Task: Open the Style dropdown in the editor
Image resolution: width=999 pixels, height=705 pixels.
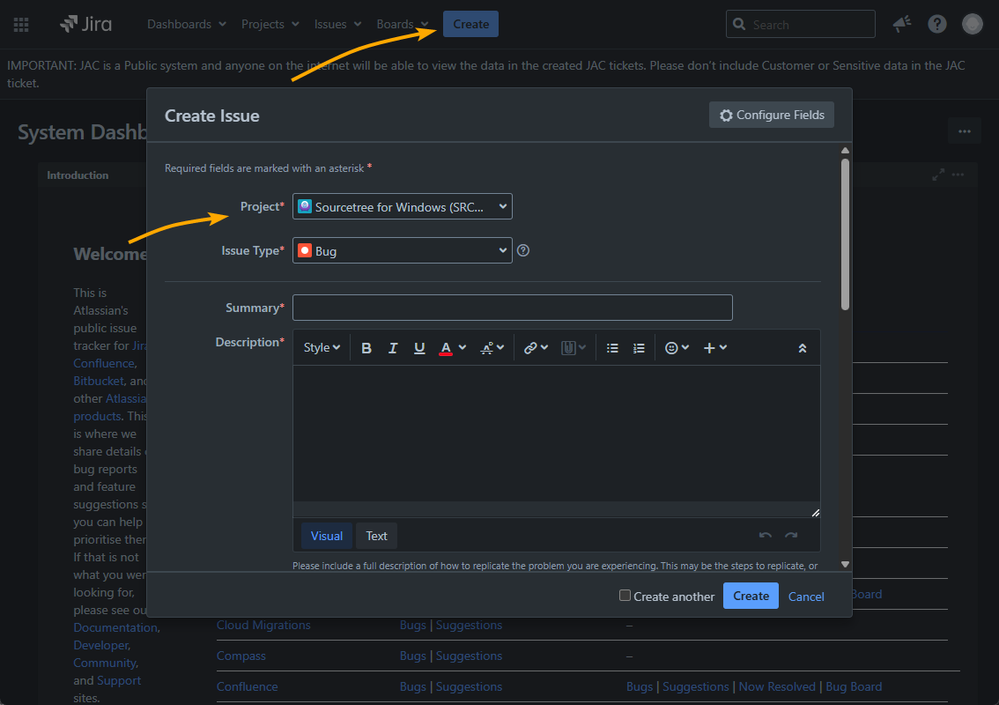Action: coord(322,348)
